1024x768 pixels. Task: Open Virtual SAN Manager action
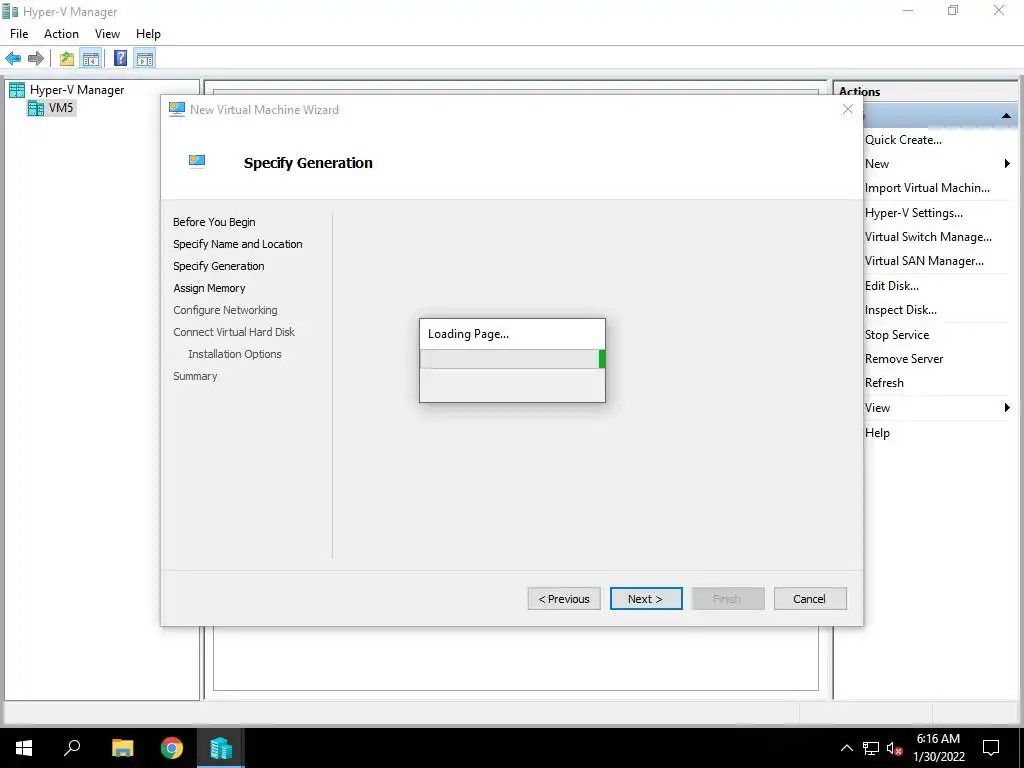924,261
